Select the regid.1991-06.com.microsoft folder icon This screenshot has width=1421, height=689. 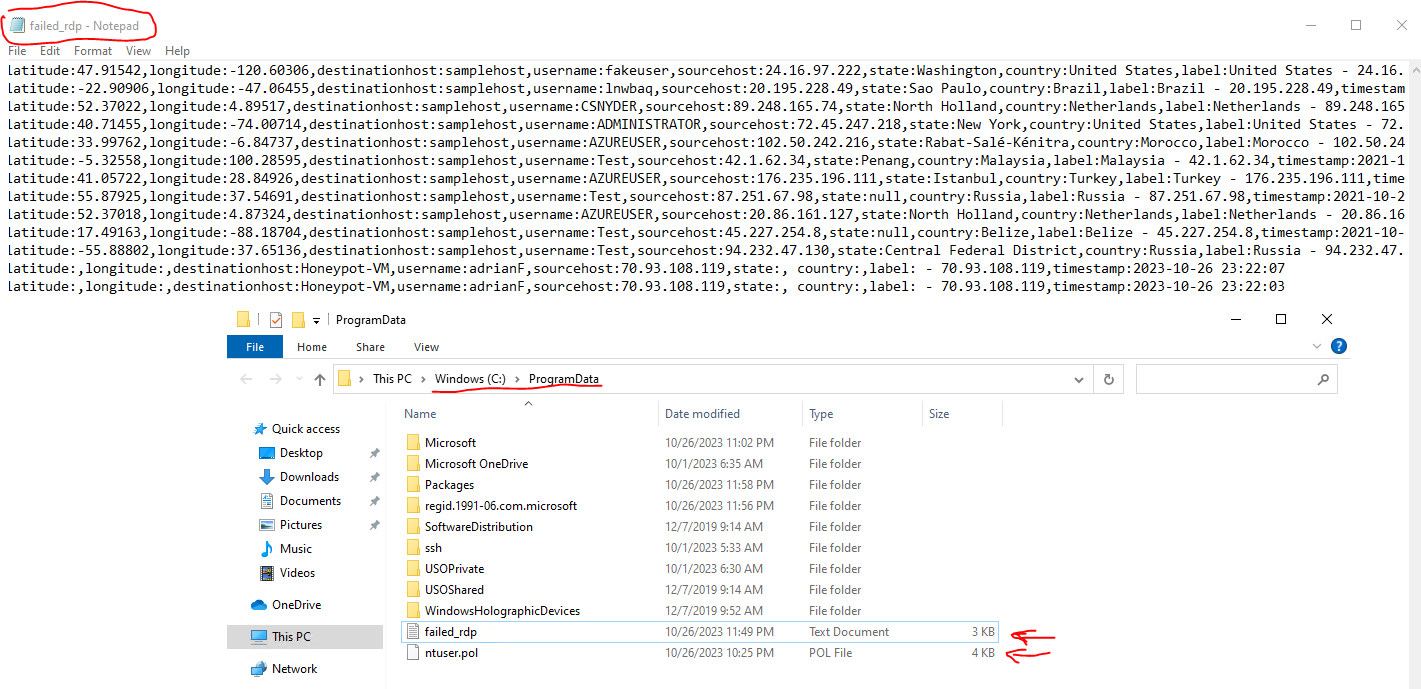pos(415,506)
